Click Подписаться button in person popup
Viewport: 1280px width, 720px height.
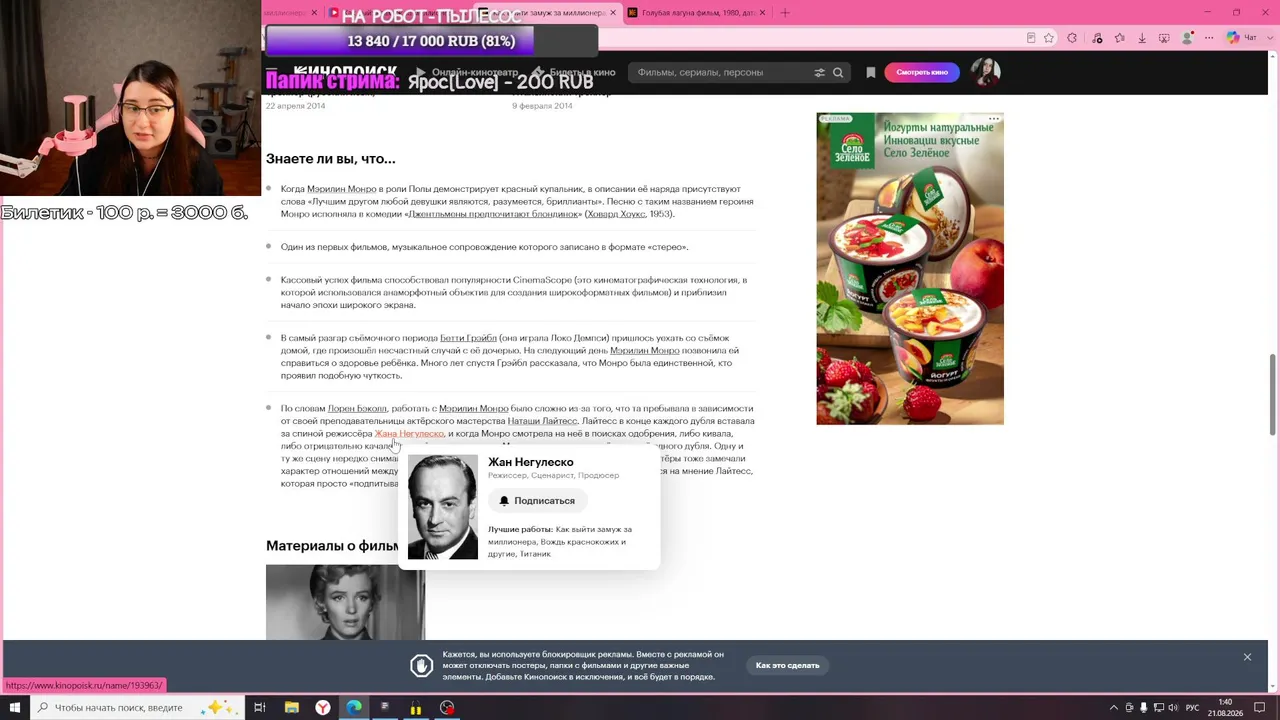click(537, 500)
